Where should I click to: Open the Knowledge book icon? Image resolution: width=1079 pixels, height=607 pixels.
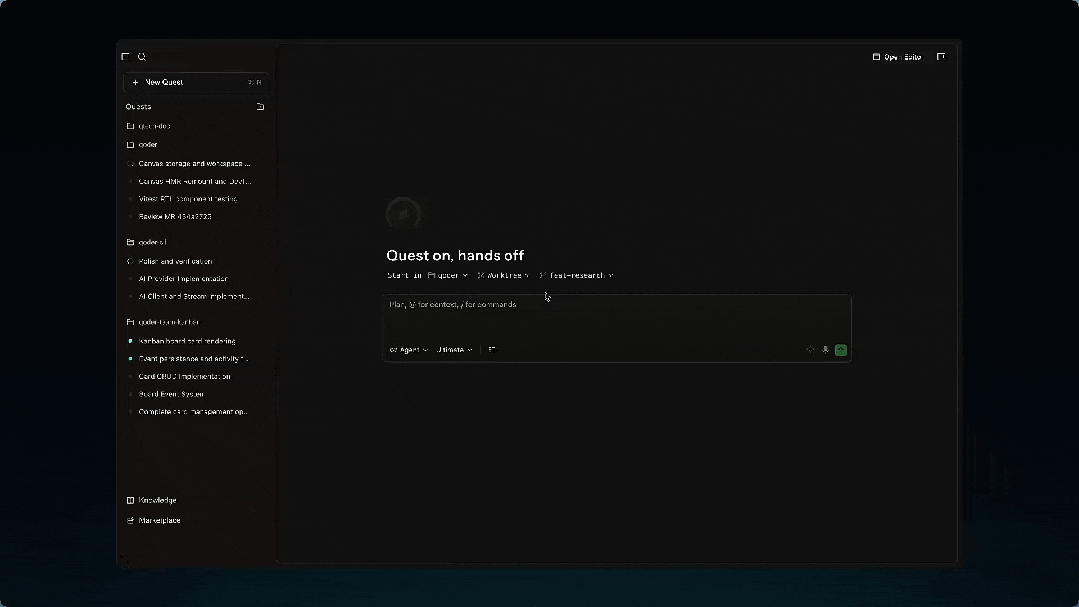[x=130, y=500]
